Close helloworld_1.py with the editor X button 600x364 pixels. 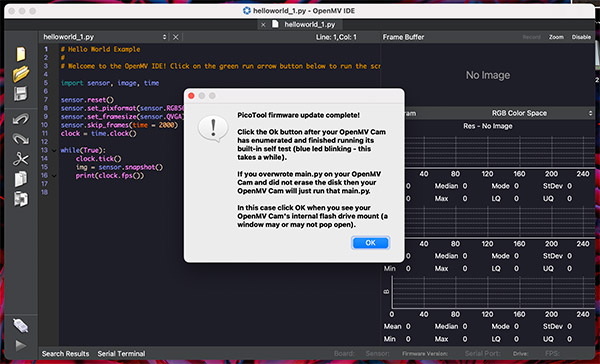[x=176, y=37]
